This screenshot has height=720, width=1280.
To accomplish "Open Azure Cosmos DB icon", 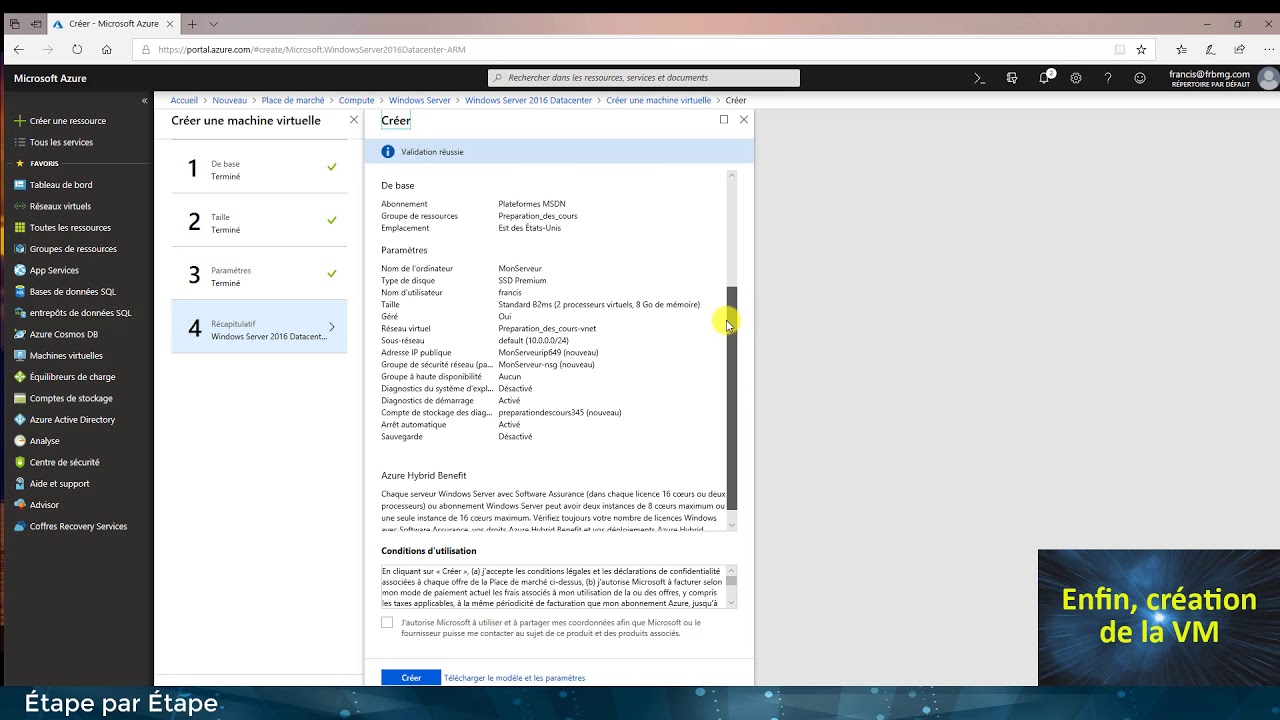I will click(x=19, y=334).
